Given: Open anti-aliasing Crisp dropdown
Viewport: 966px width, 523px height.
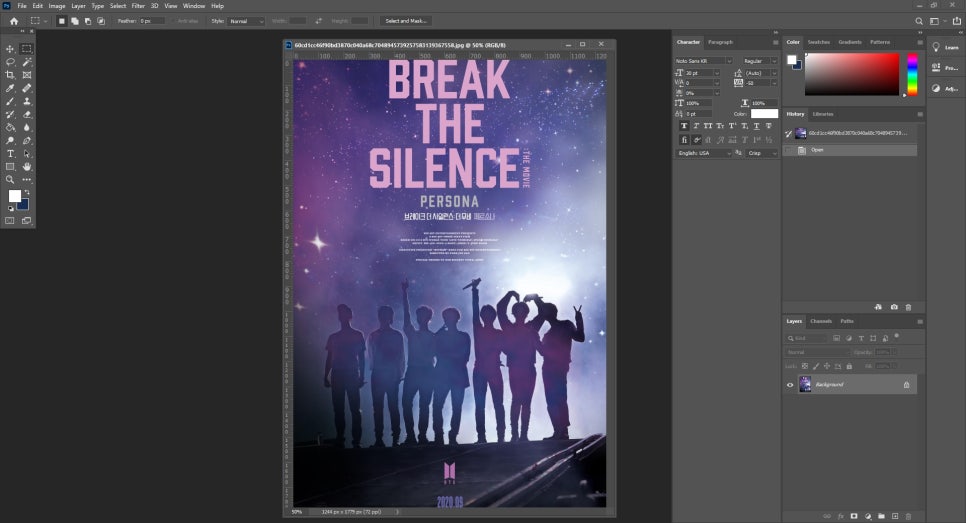Looking at the screenshot, I should click(x=762, y=153).
